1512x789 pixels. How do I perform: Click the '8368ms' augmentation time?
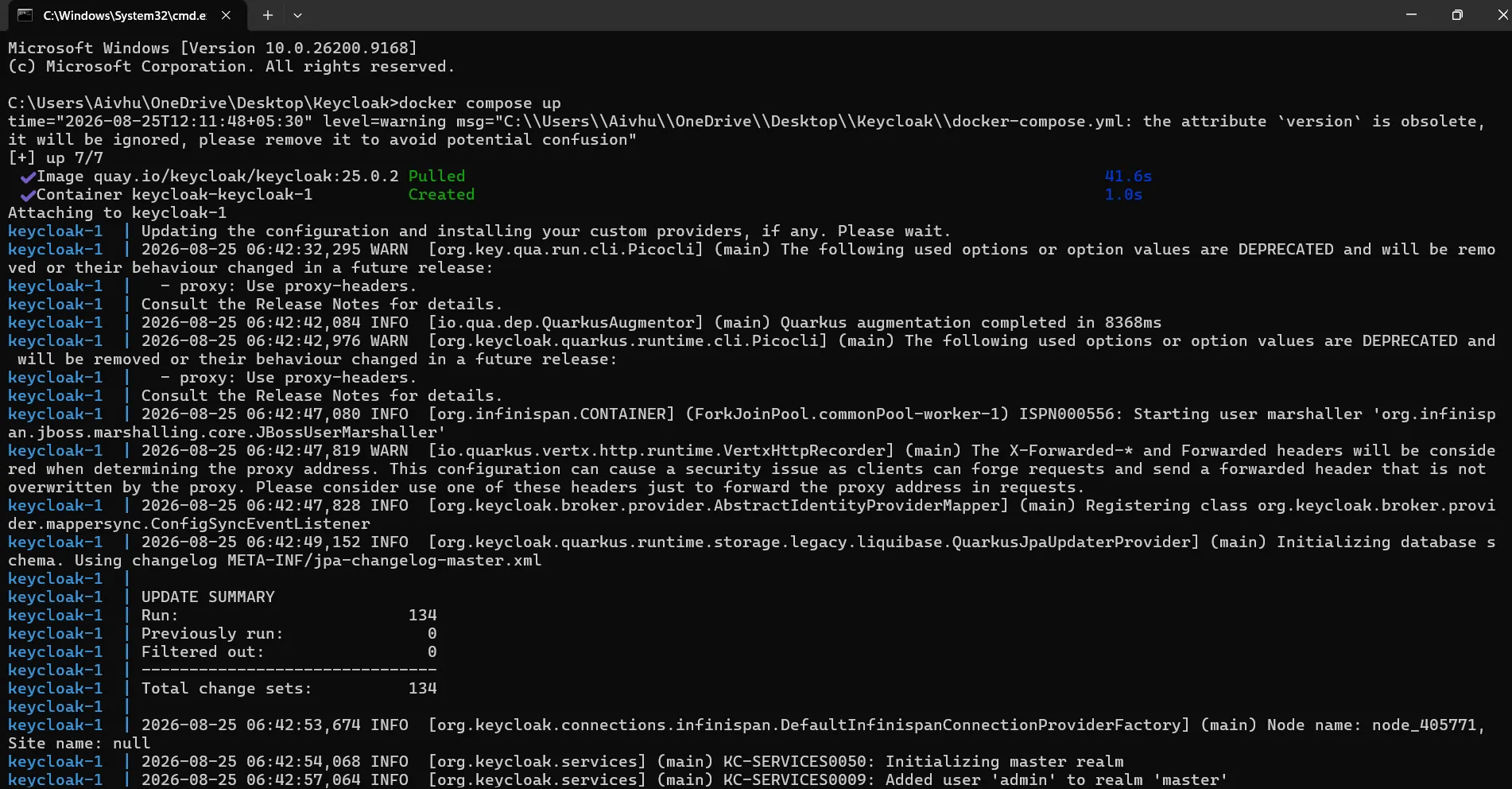[1133, 322]
